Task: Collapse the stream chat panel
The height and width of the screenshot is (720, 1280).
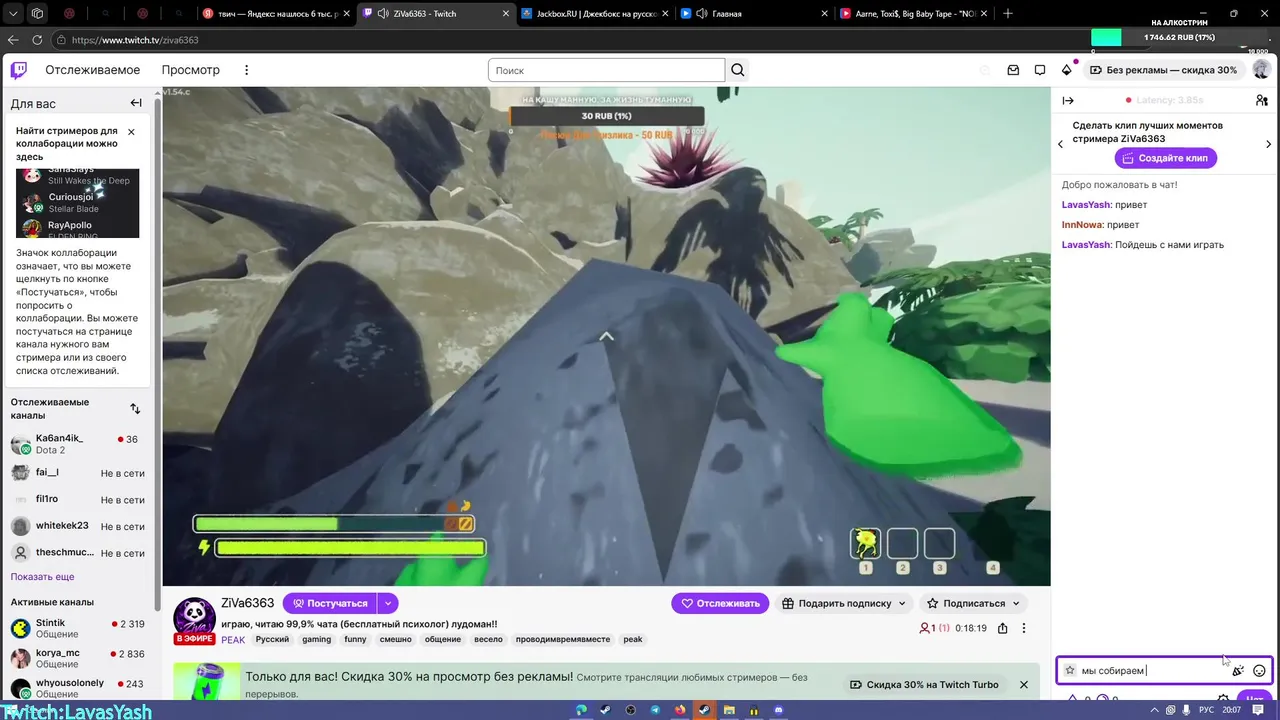Action: coord(1068,100)
